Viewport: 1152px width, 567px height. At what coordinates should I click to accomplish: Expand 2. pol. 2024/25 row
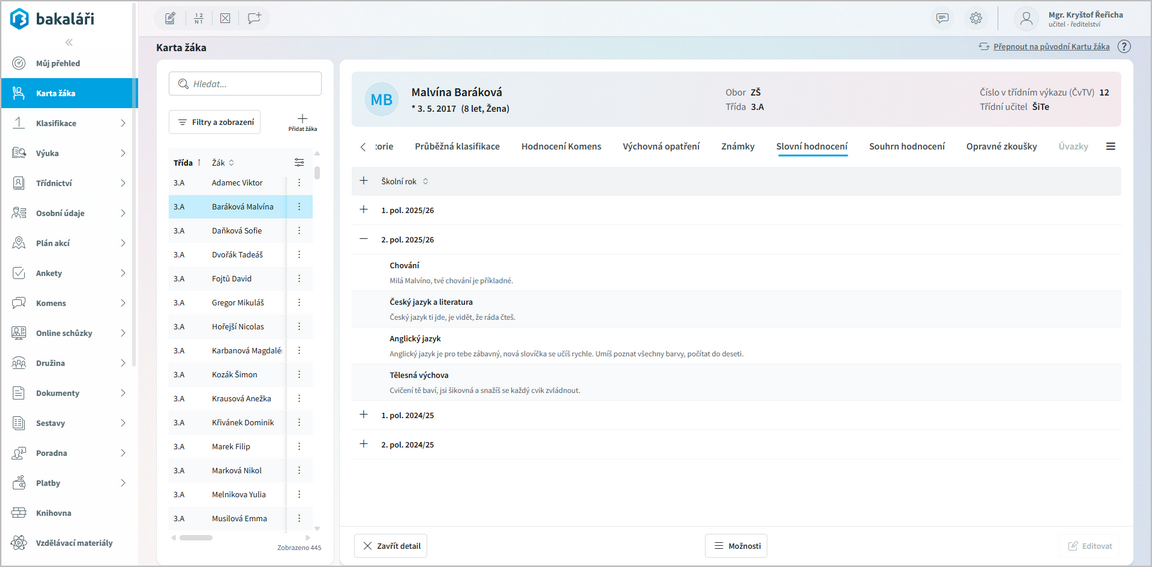(363, 444)
